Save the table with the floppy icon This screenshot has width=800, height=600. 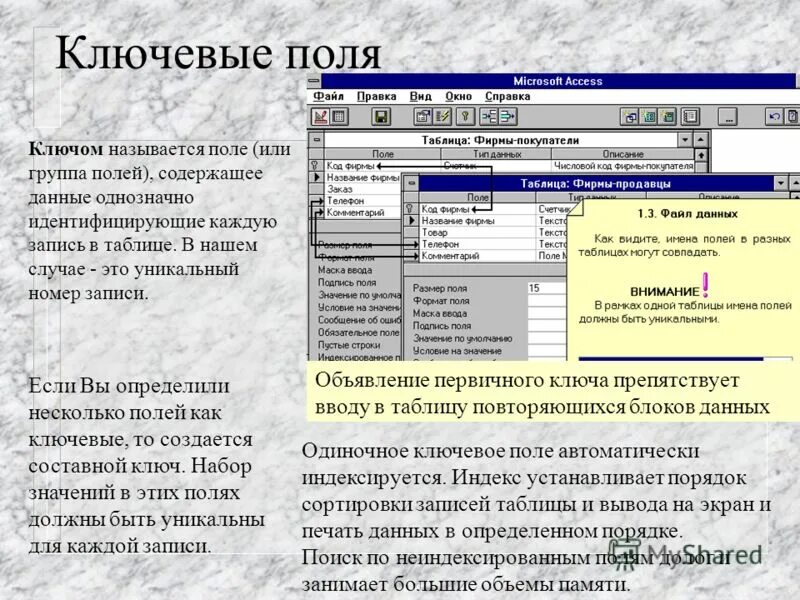[381, 117]
